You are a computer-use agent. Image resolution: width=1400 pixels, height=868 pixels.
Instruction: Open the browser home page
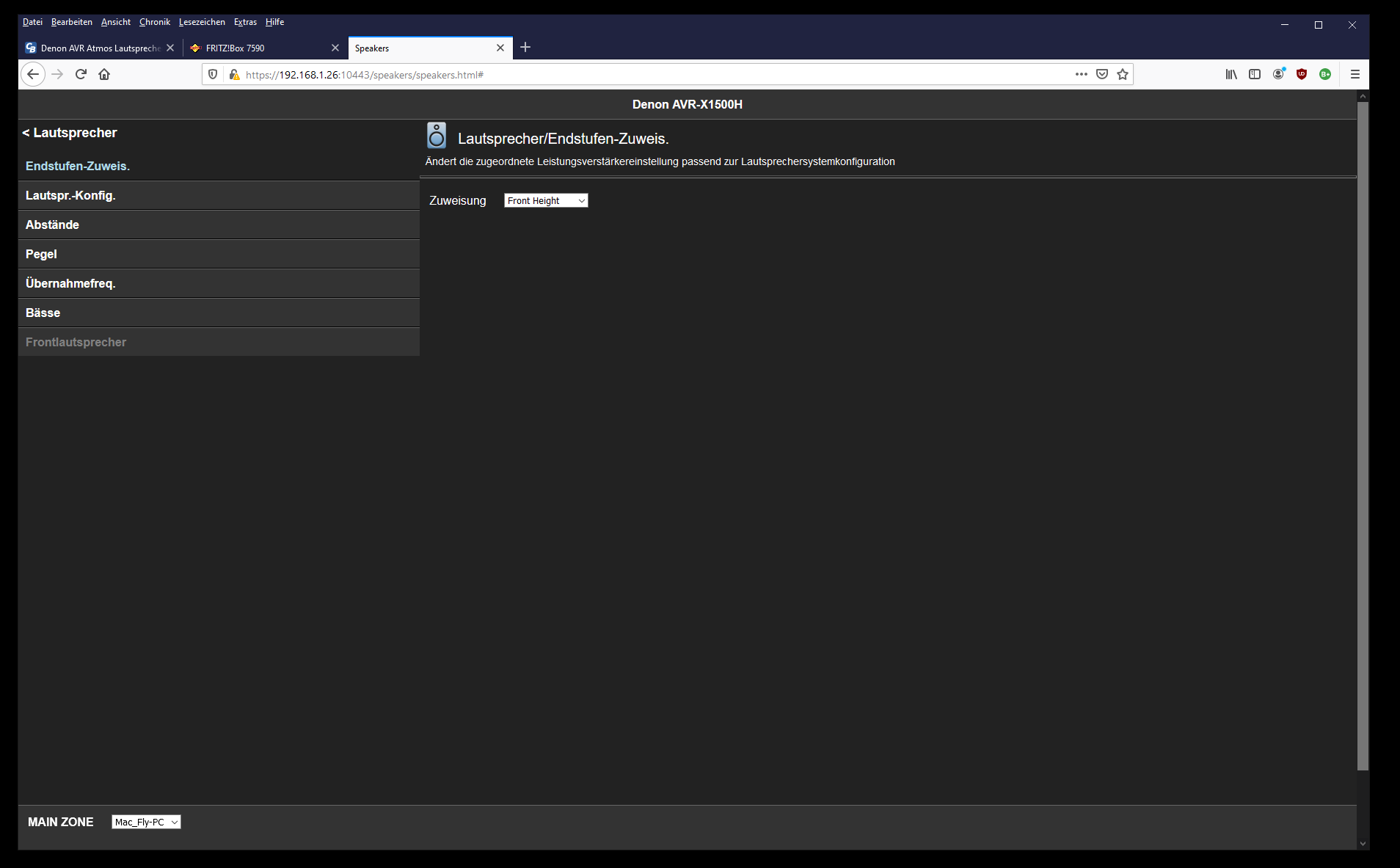[x=104, y=74]
